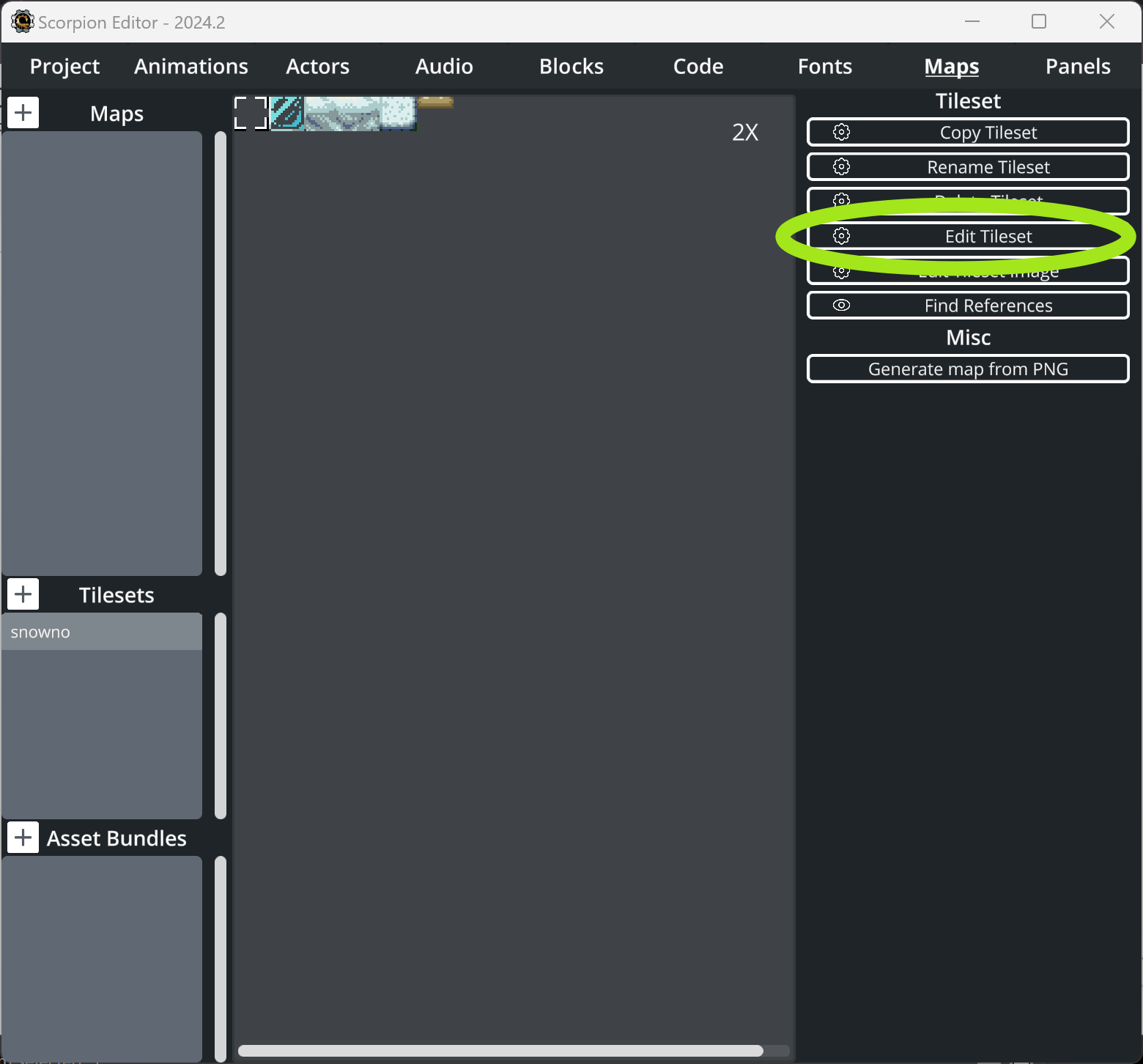Add a new asset bundle with plus icon
This screenshot has height=1064, width=1143.
coord(23,838)
